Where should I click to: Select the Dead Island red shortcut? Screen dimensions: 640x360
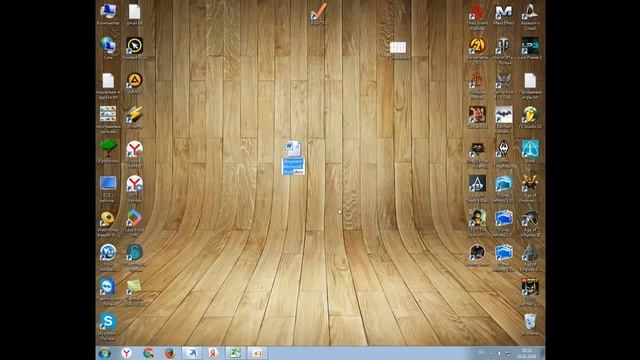[477, 17]
